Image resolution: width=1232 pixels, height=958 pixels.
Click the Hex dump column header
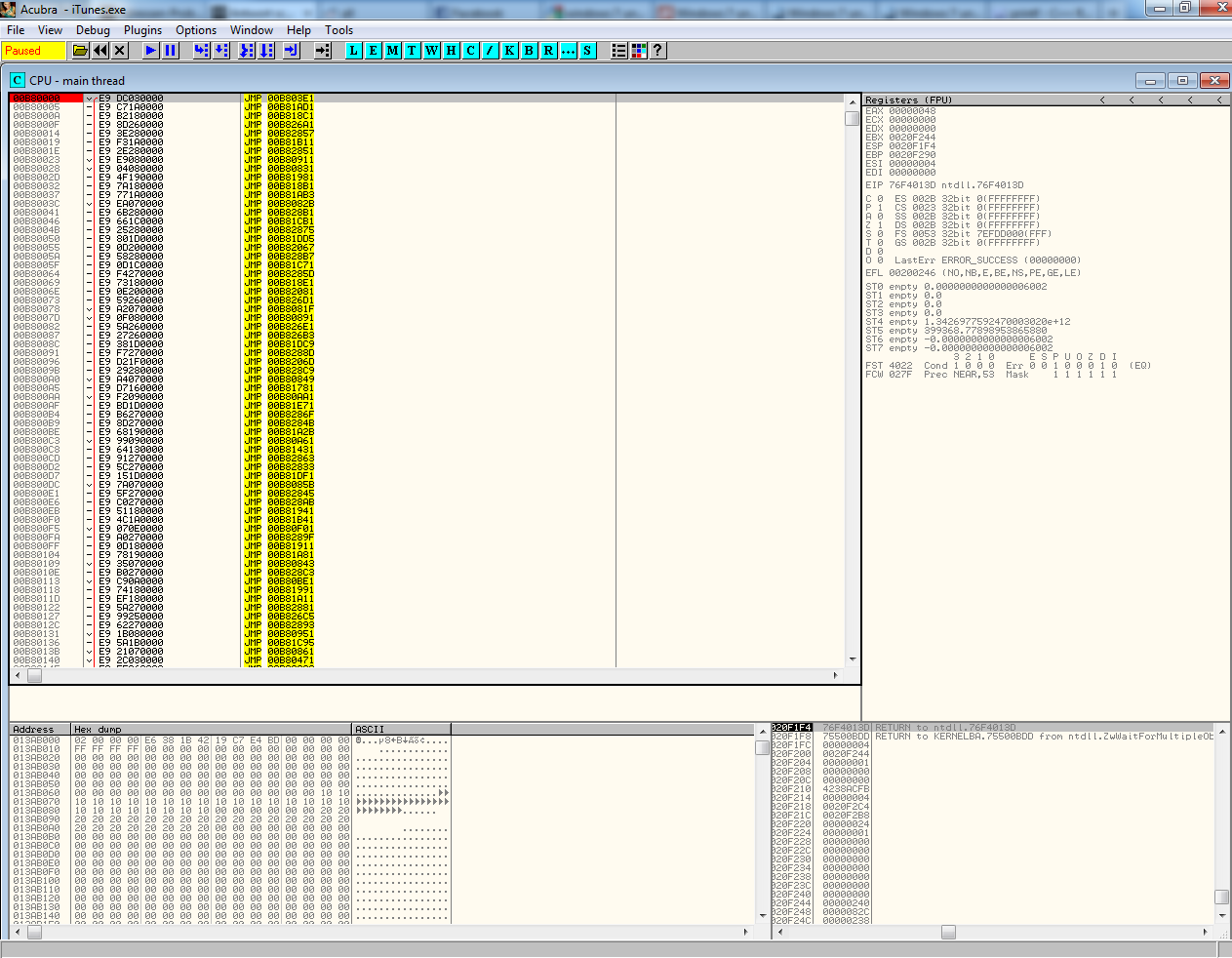210,729
